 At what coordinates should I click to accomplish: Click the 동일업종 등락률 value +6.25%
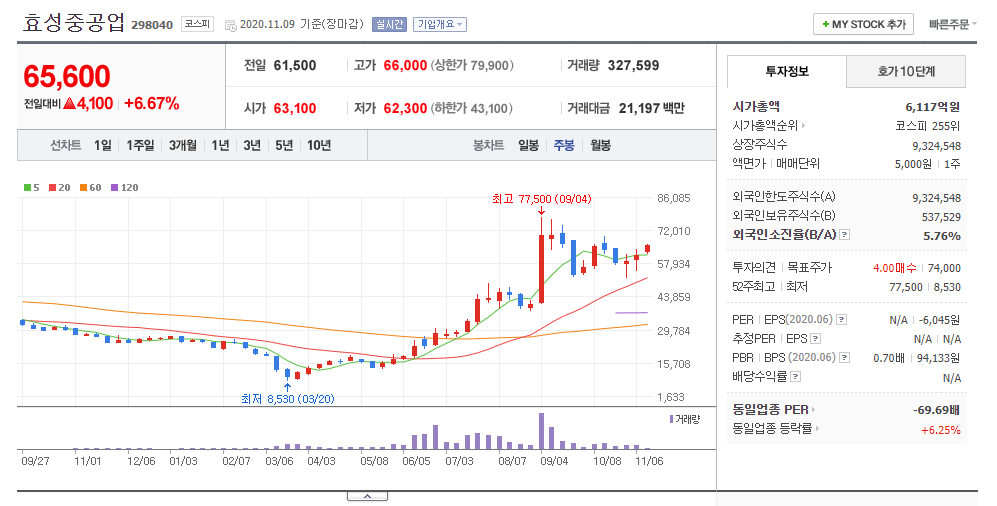940,430
